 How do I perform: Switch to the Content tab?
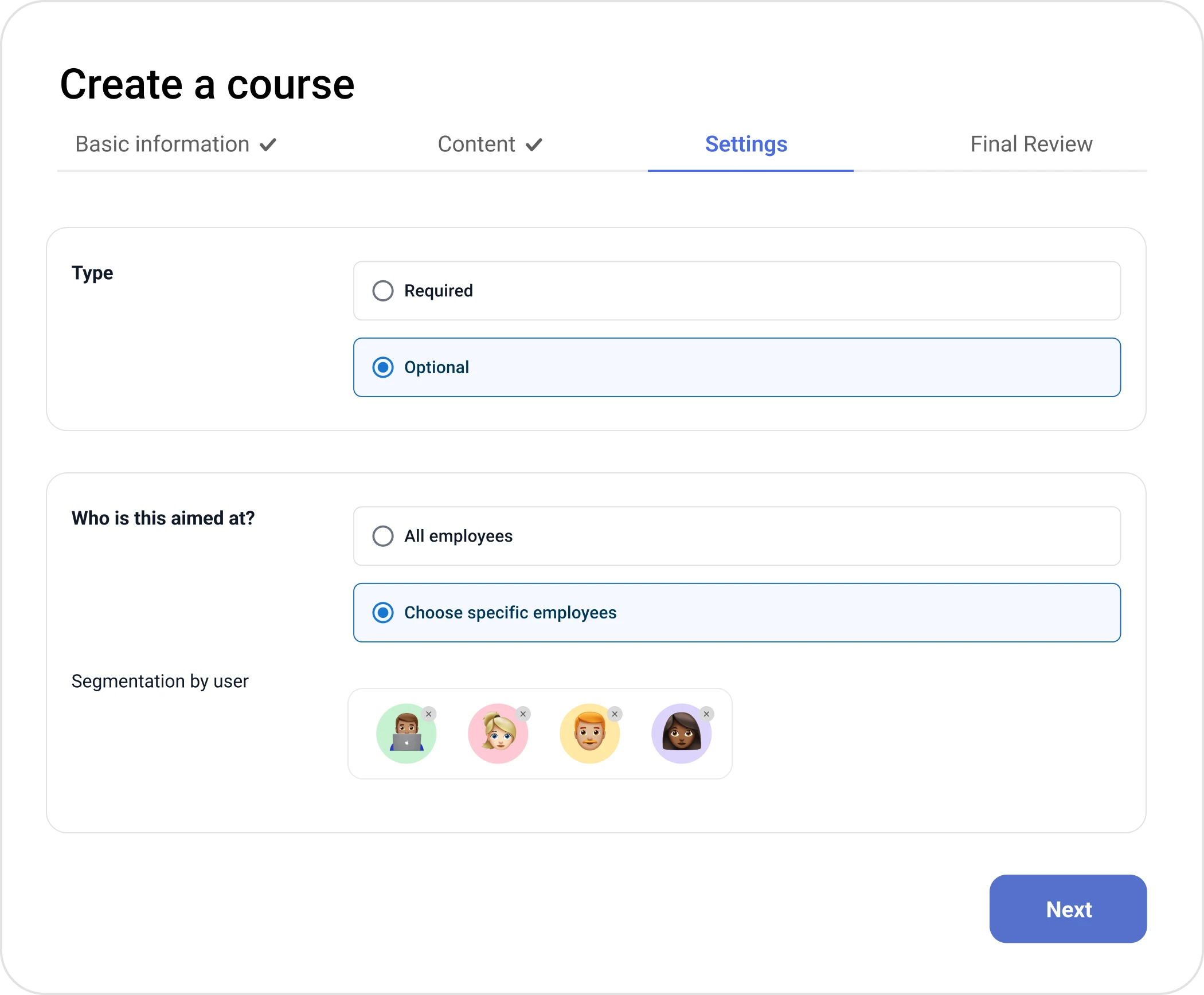coord(490,144)
